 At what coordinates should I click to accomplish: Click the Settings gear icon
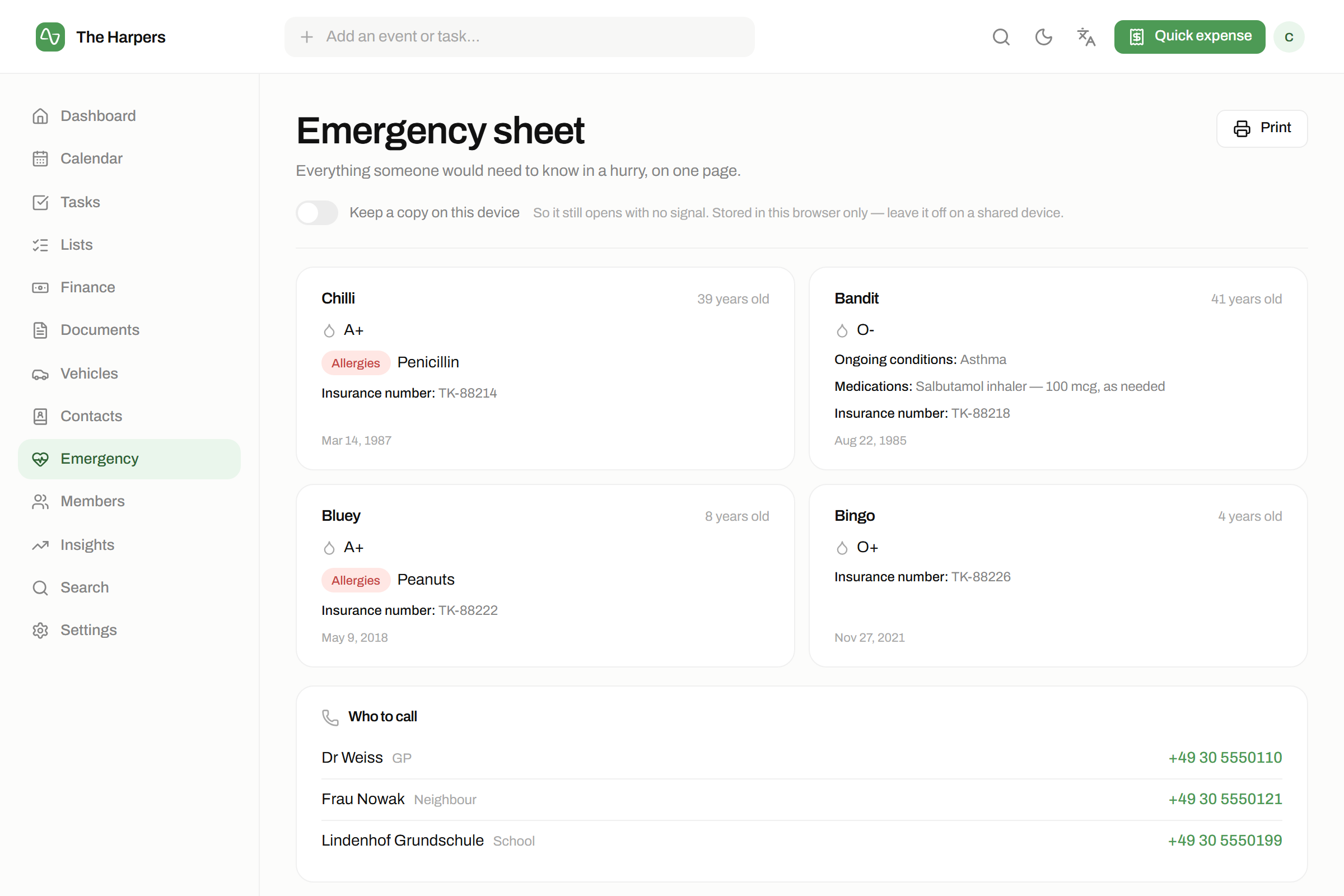[40, 631]
